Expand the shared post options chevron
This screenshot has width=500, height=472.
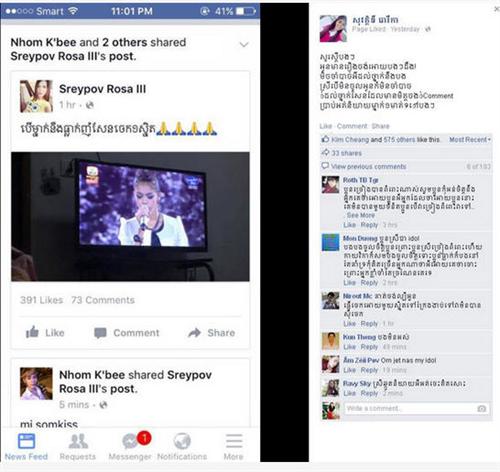(244, 44)
